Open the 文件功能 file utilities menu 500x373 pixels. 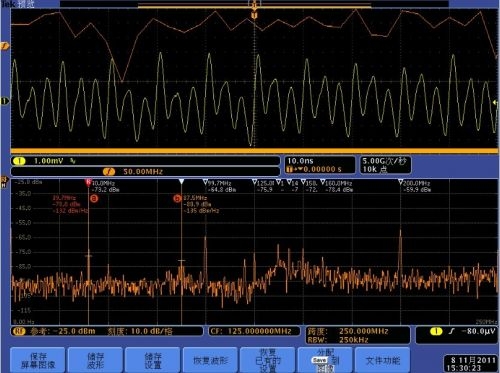tap(382, 360)
